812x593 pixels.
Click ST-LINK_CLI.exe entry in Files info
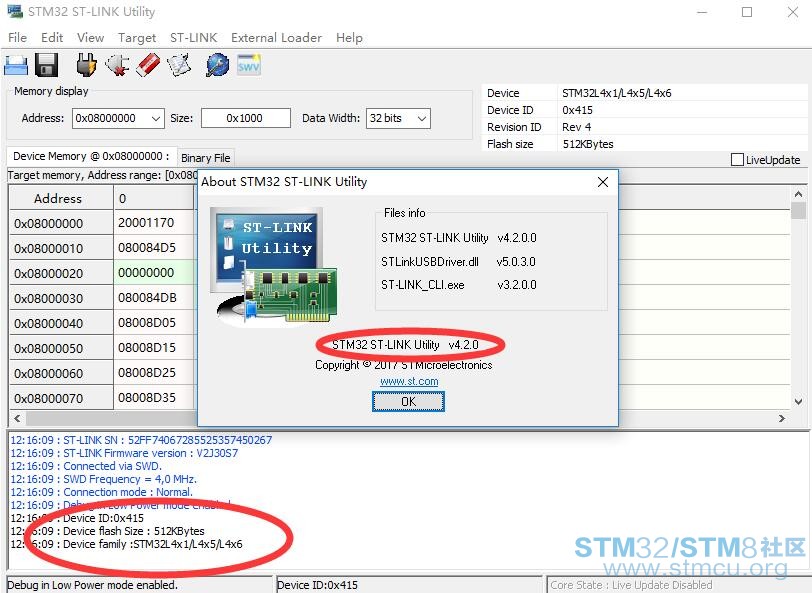point(423,285)
